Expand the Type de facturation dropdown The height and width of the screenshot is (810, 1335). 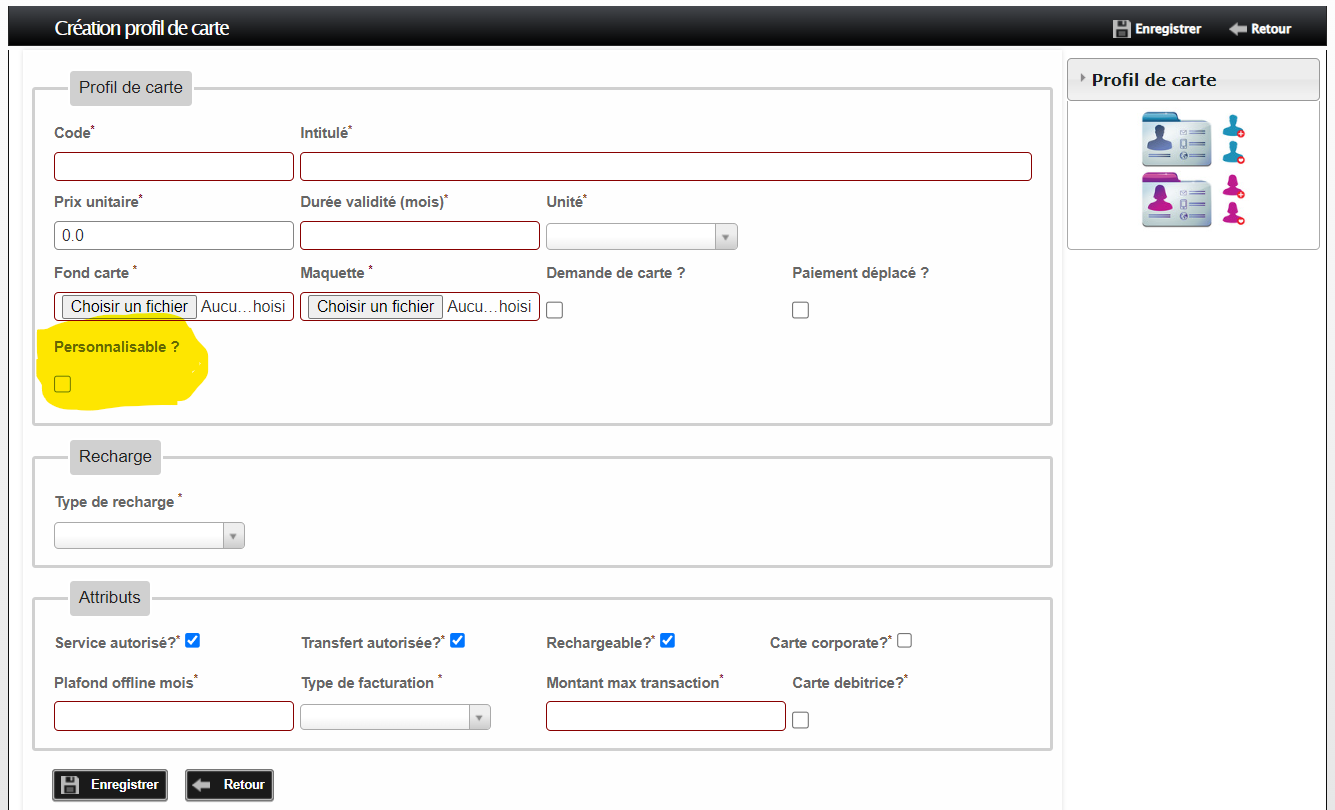coord(395,717)
